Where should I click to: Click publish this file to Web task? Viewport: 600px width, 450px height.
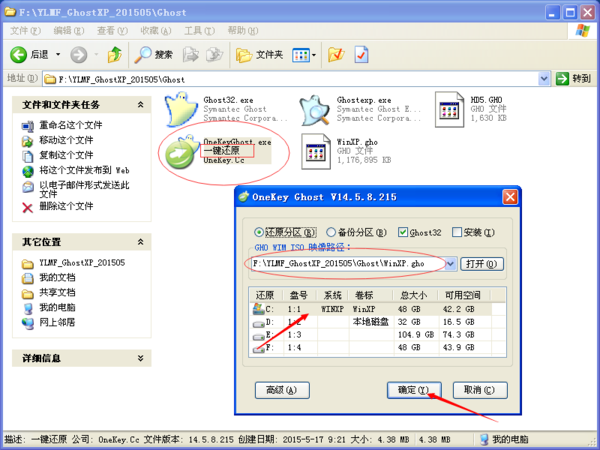click(x=84, y=170)
